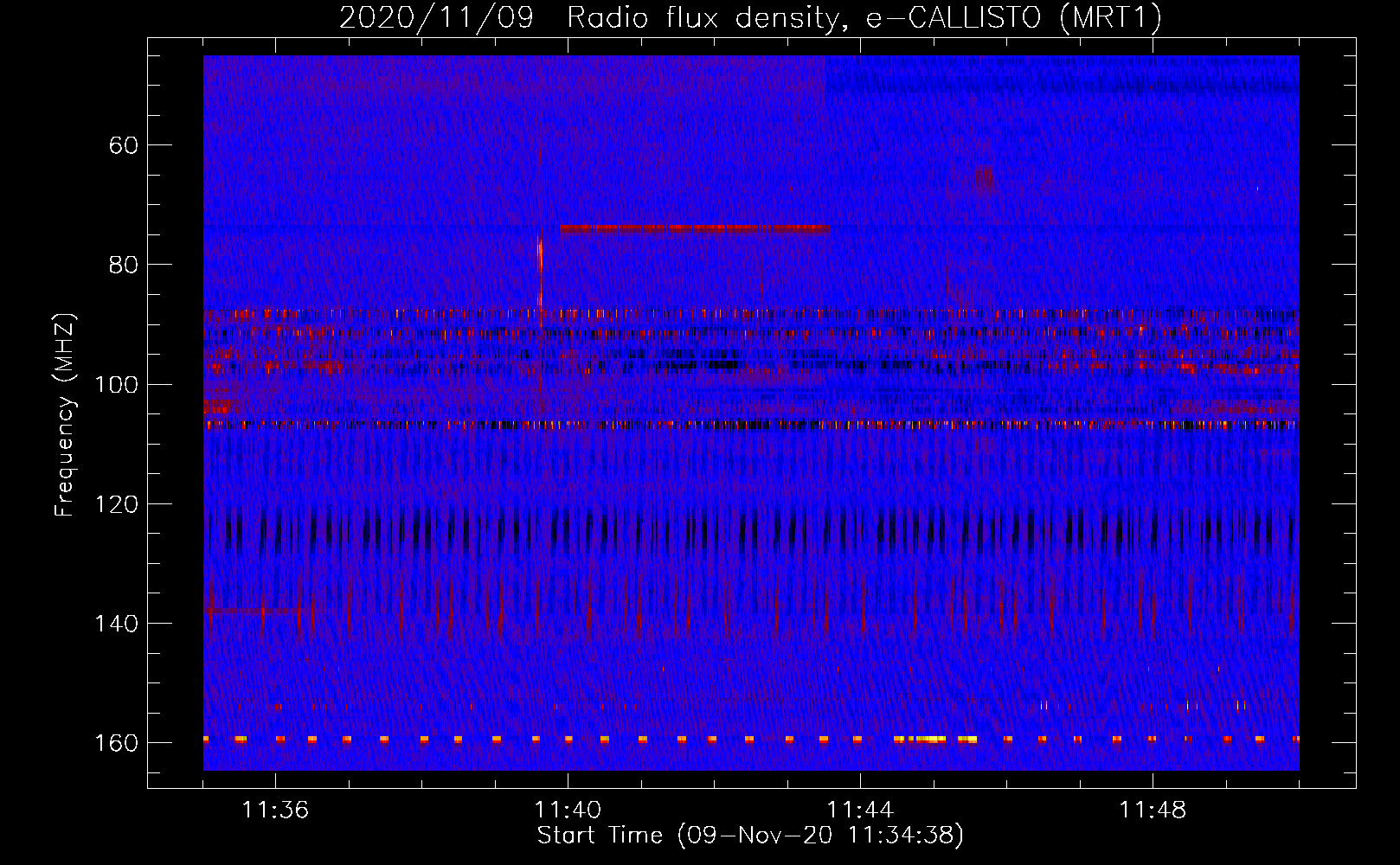
Task: Click the 160 MHz axis tick label
Action: (x=117, y=743)
